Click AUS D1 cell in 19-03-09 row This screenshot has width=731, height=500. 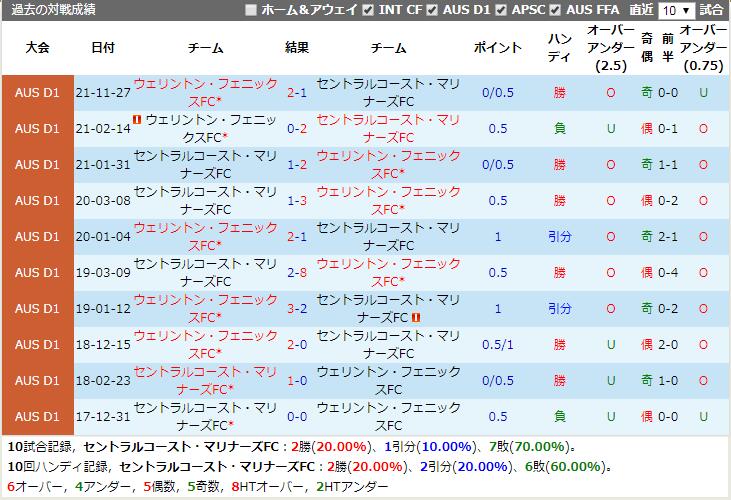(x=38, y=273)
